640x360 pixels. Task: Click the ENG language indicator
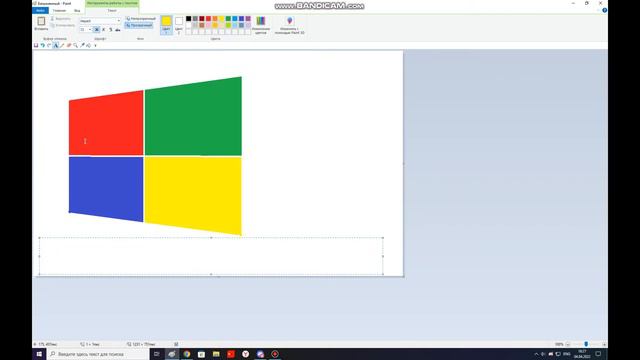tap(567, 354)
